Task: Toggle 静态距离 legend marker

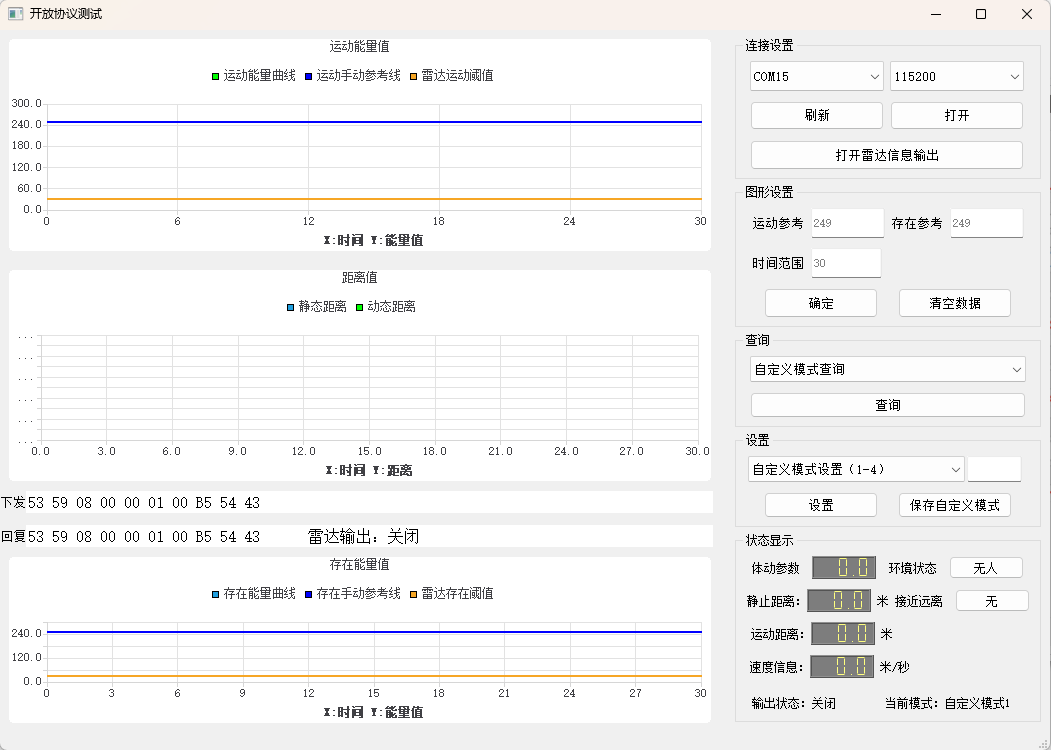Action: point(290,307)
